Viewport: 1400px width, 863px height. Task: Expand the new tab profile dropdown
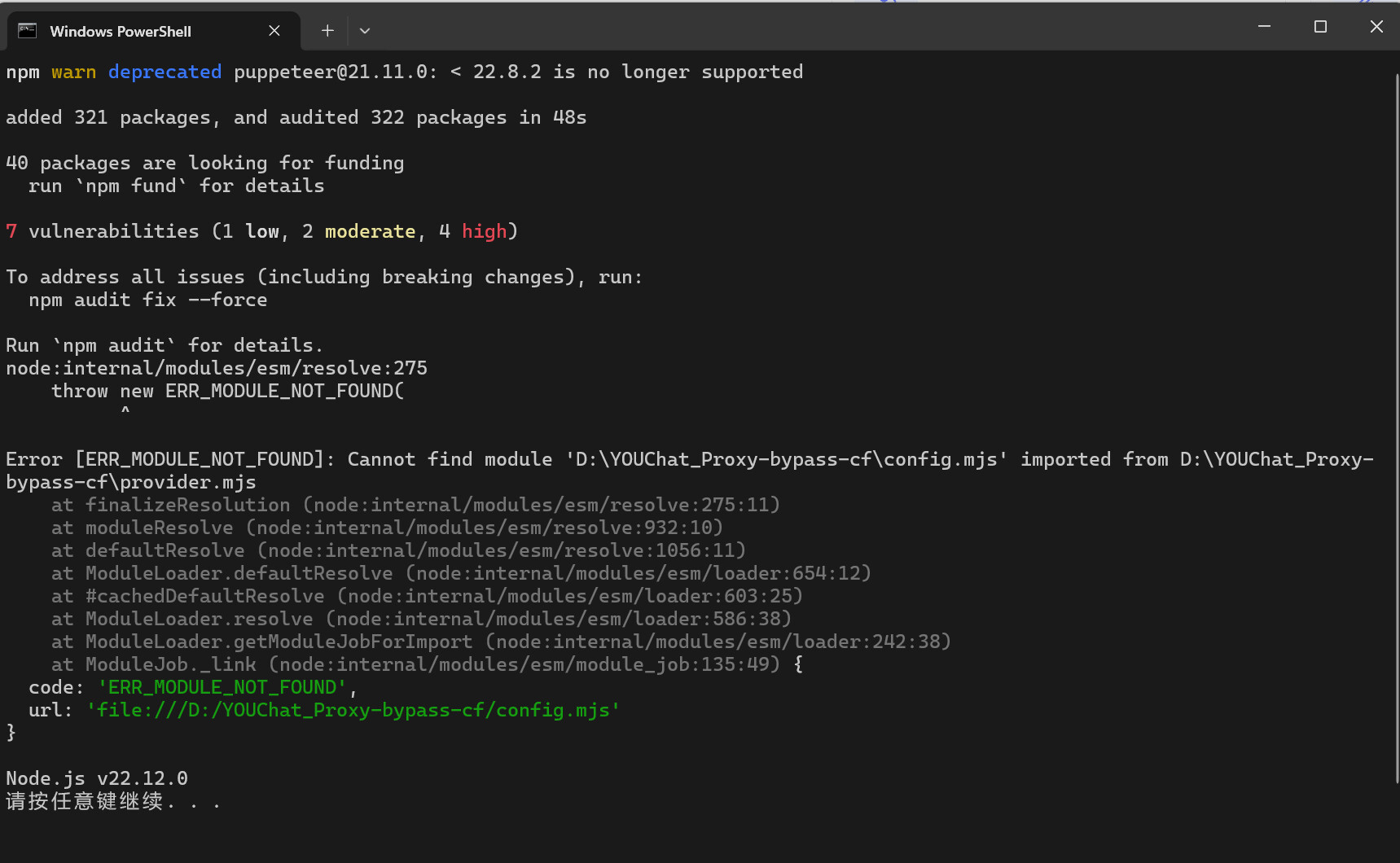pyautogui.click(x=365, y=31)
